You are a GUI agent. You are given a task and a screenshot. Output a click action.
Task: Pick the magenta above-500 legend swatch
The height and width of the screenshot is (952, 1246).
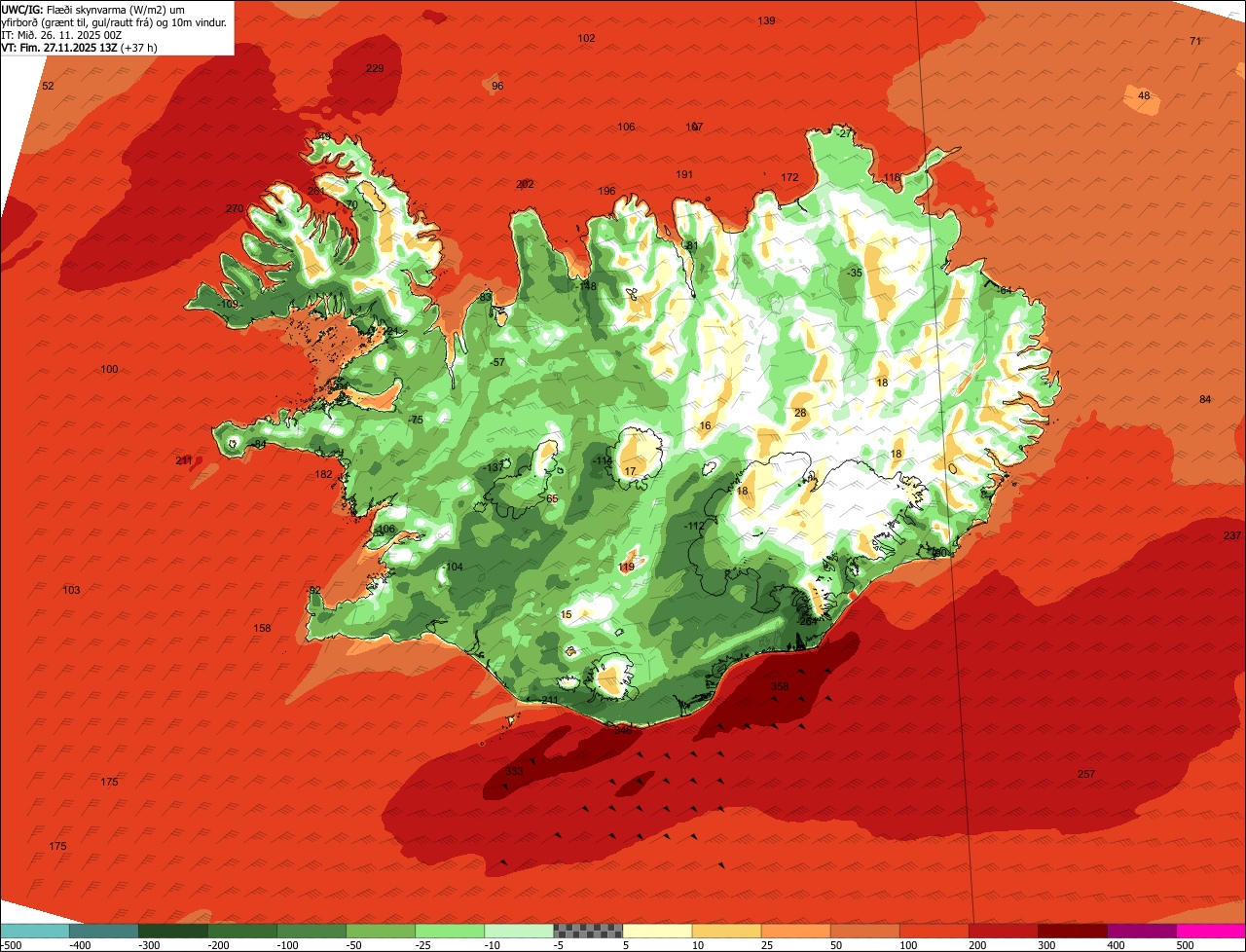(1210, 931)
